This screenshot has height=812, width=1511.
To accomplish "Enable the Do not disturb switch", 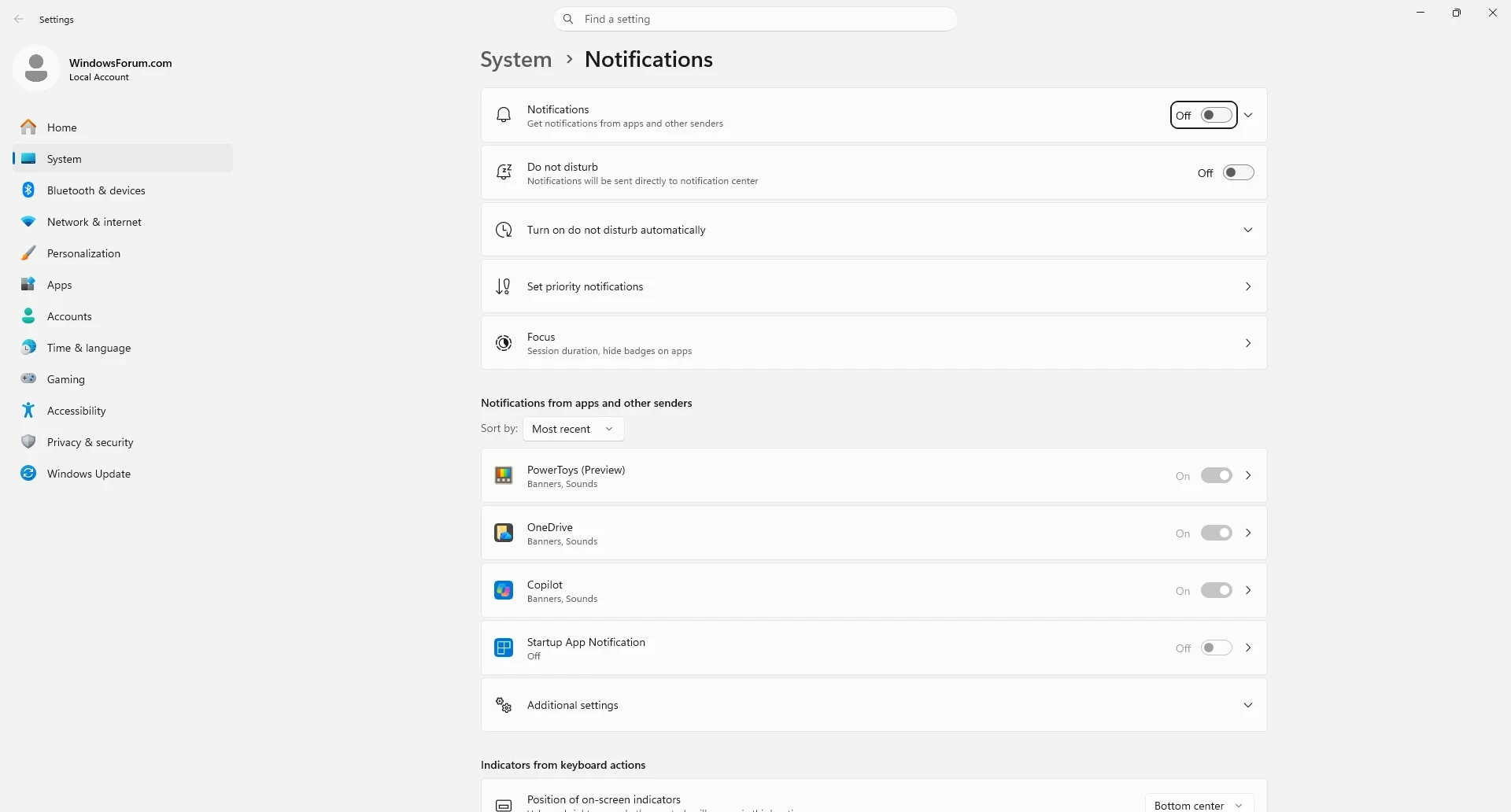I will pos(1238,172).
